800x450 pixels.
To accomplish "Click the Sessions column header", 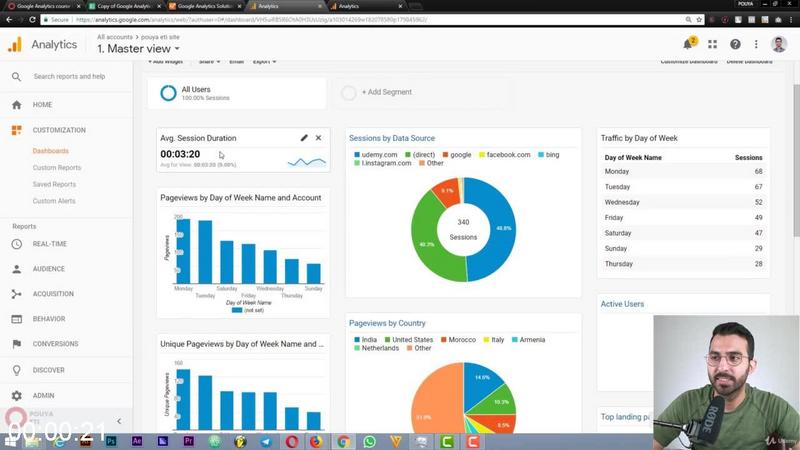I will click(x=748, y=158).
